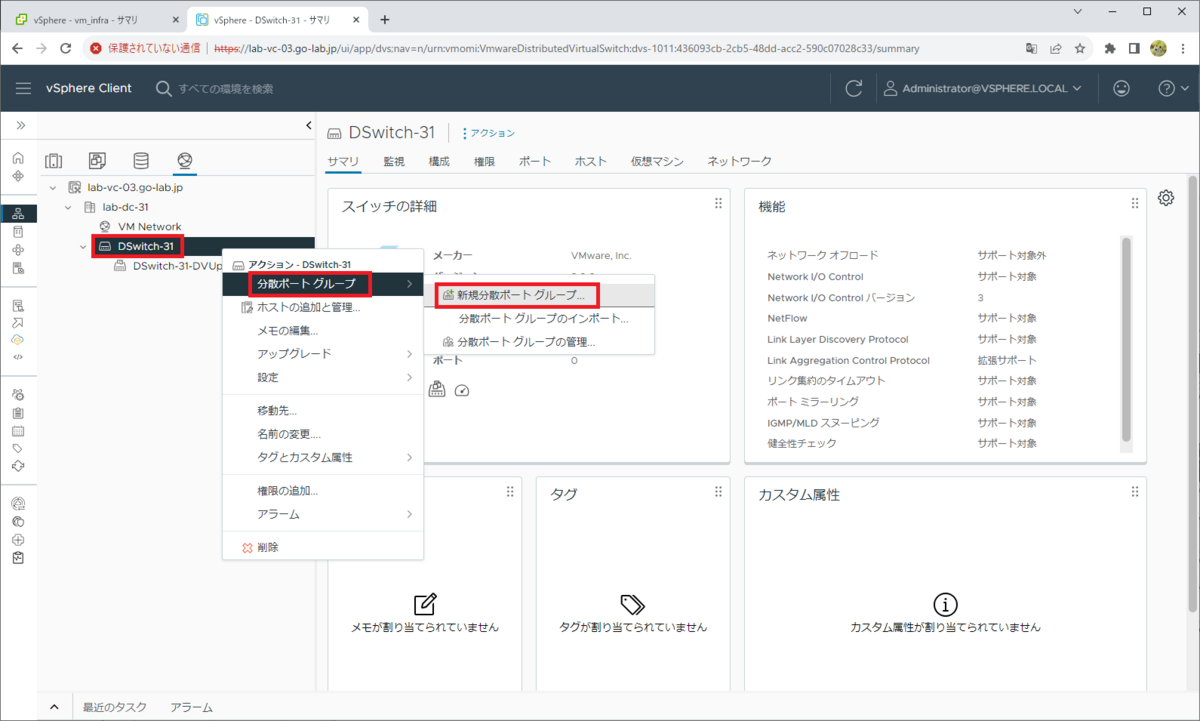Image resolution: width=1200 pixels, height=721 pixels.
Task: Open Developer Center code icon
Action: [18, 356]
